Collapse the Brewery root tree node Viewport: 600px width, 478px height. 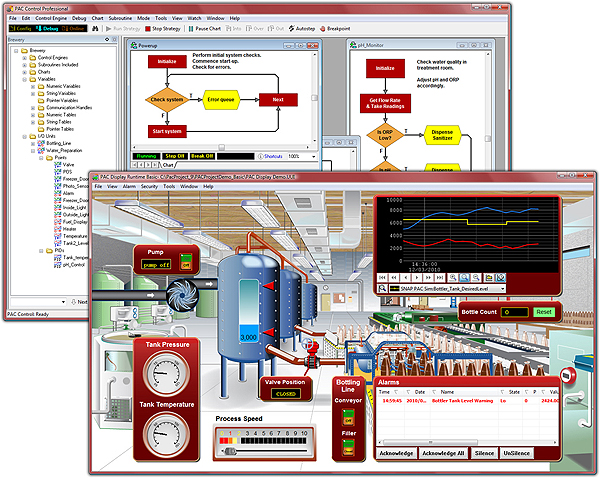point(16,51)
